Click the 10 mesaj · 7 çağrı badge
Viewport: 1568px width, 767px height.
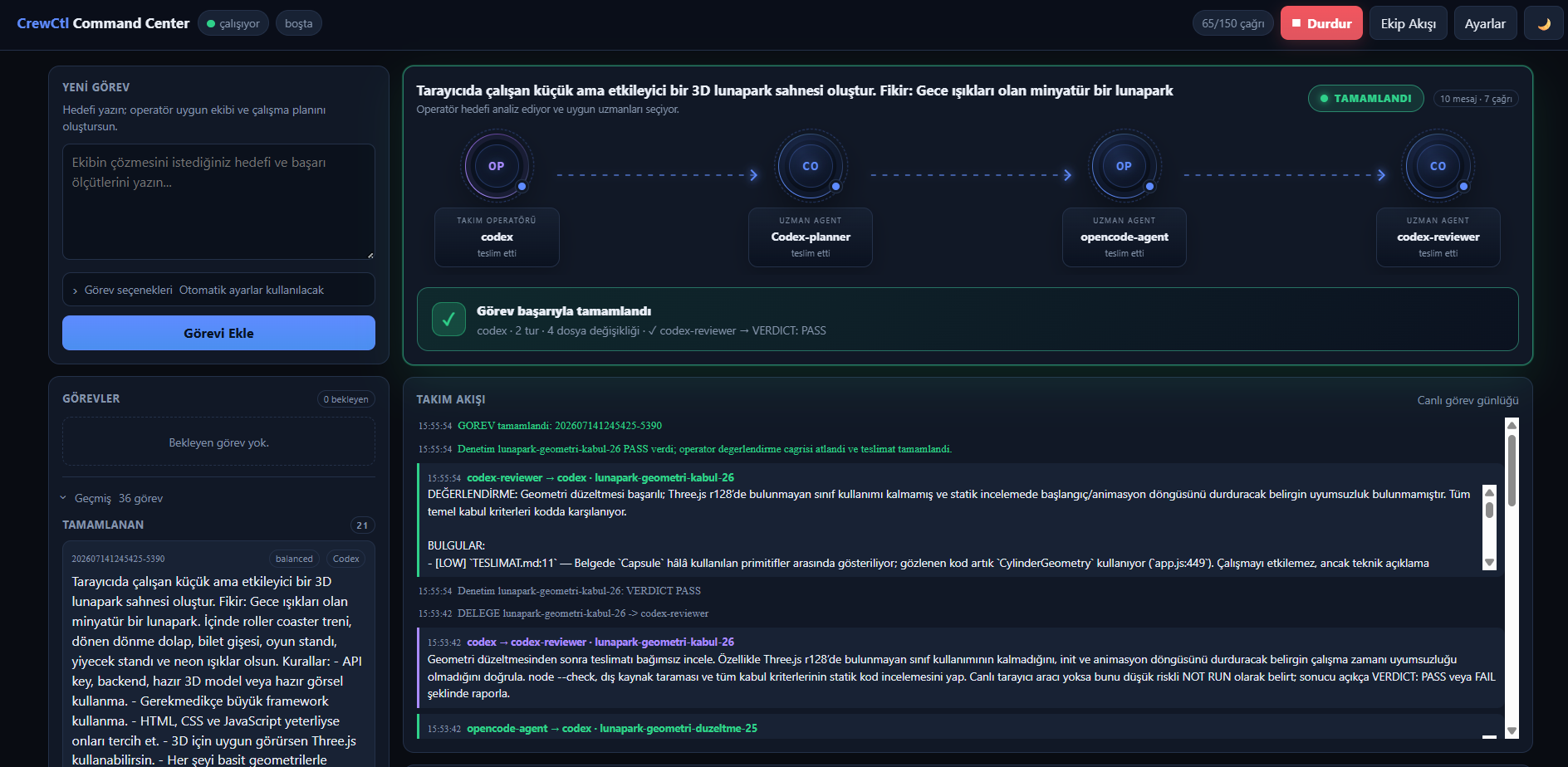(1476, 99)
